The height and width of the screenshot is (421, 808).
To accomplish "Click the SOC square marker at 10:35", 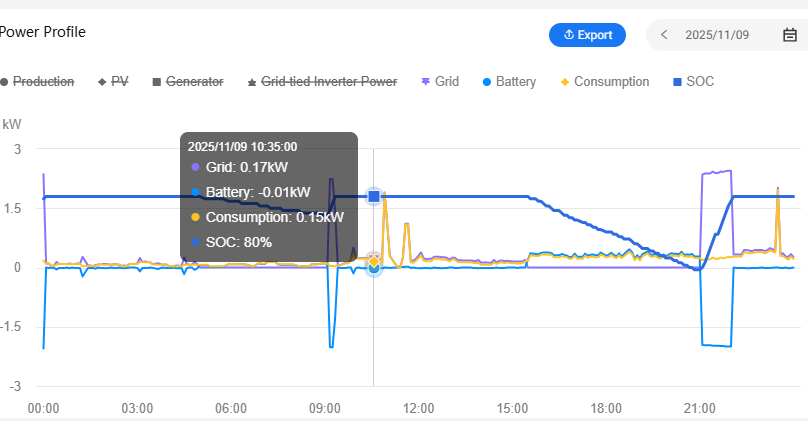I will [x=374, y=196].
